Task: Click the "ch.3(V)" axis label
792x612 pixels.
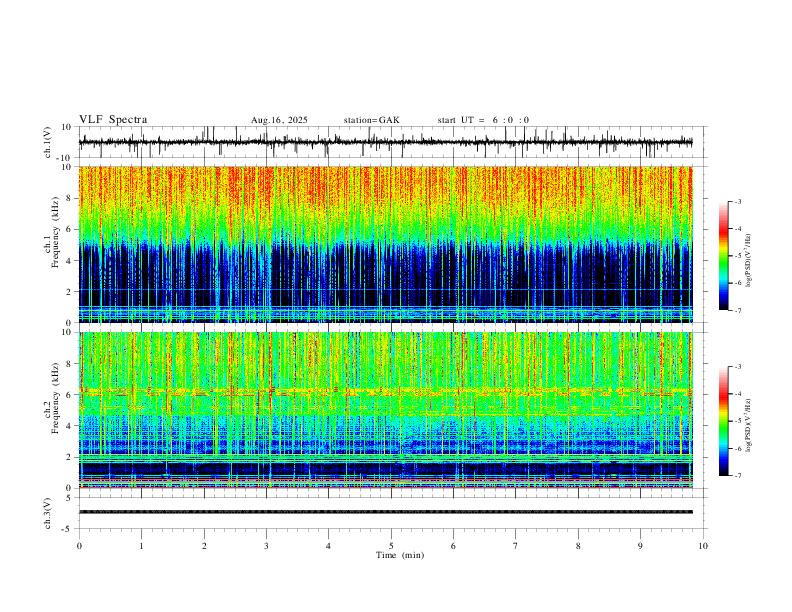Action: pos(48,513)
